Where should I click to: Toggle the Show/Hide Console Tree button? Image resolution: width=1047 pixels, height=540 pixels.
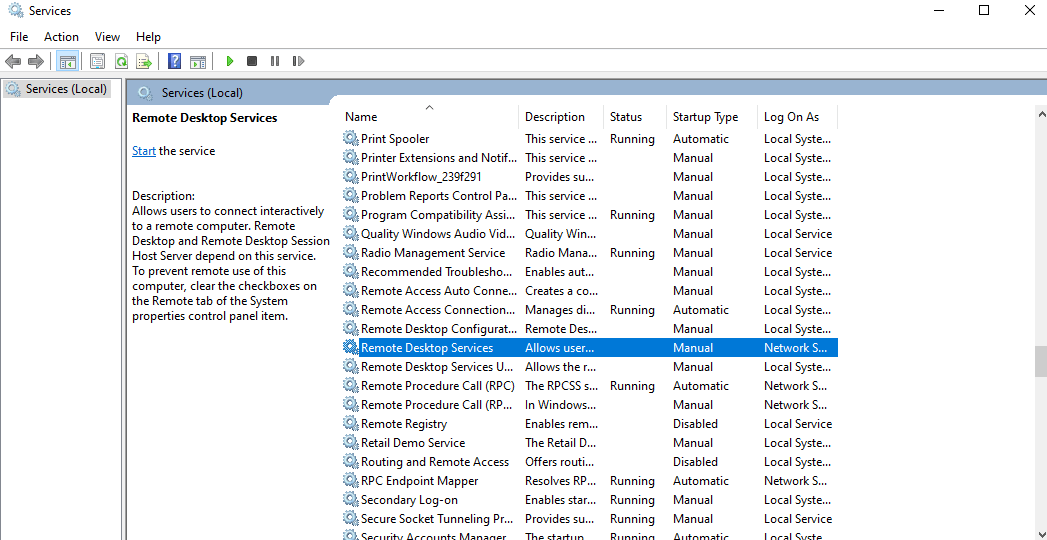(x=68, y=62)
